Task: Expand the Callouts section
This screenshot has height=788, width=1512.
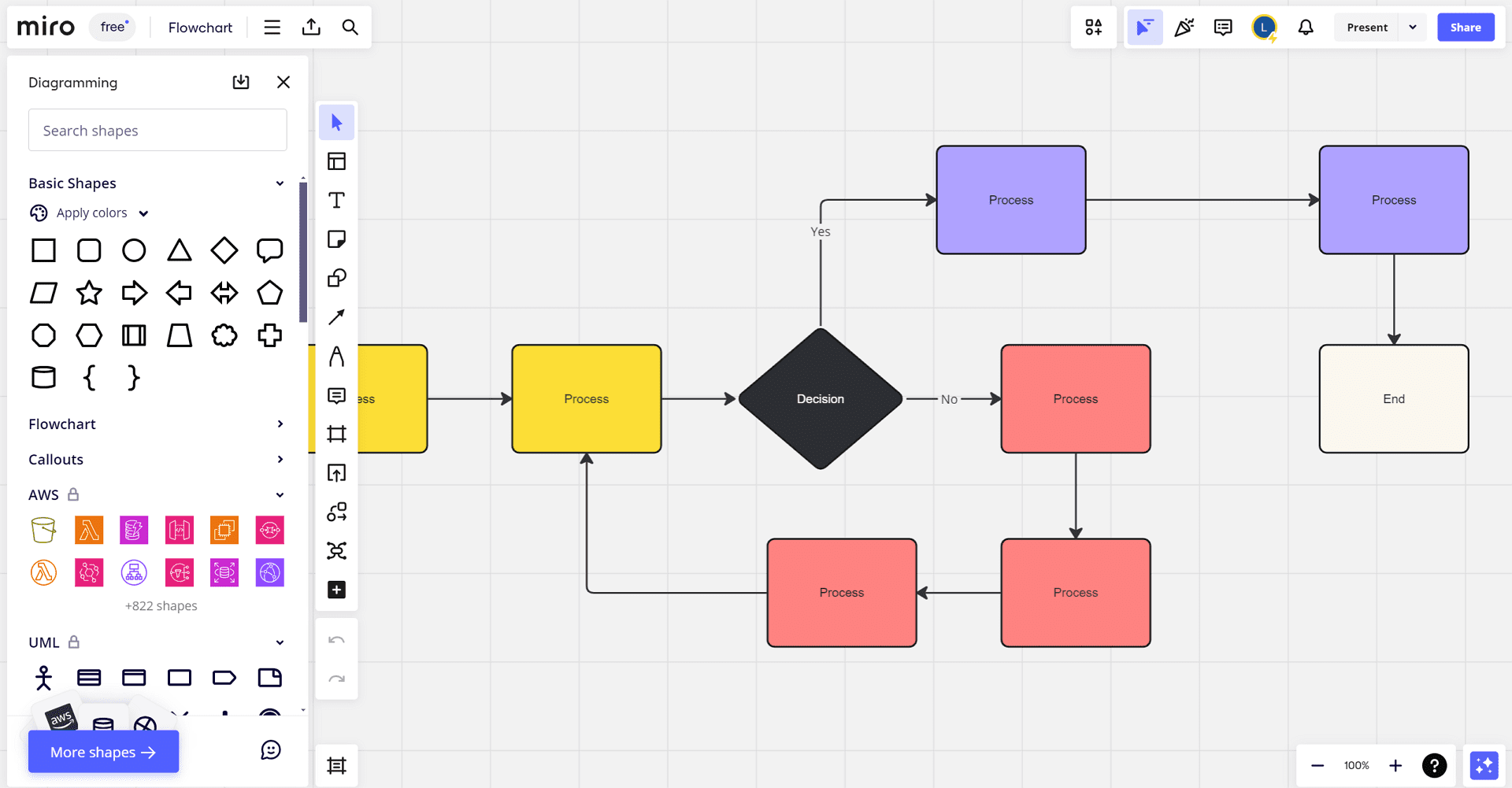Action: pyautogui.click(x=280, y=459)
